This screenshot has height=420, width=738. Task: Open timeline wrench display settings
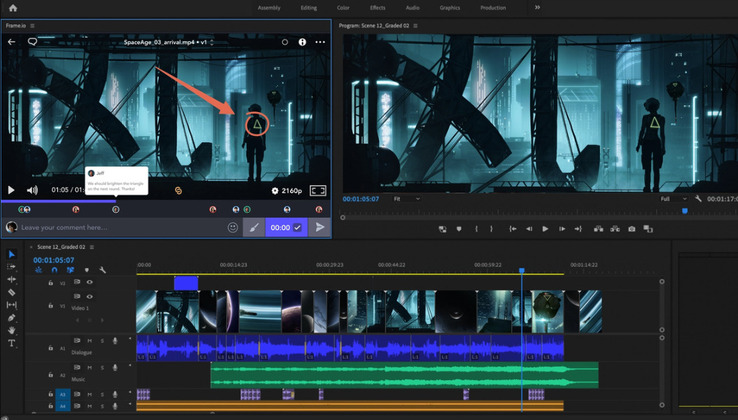click(x=102, y=270)
